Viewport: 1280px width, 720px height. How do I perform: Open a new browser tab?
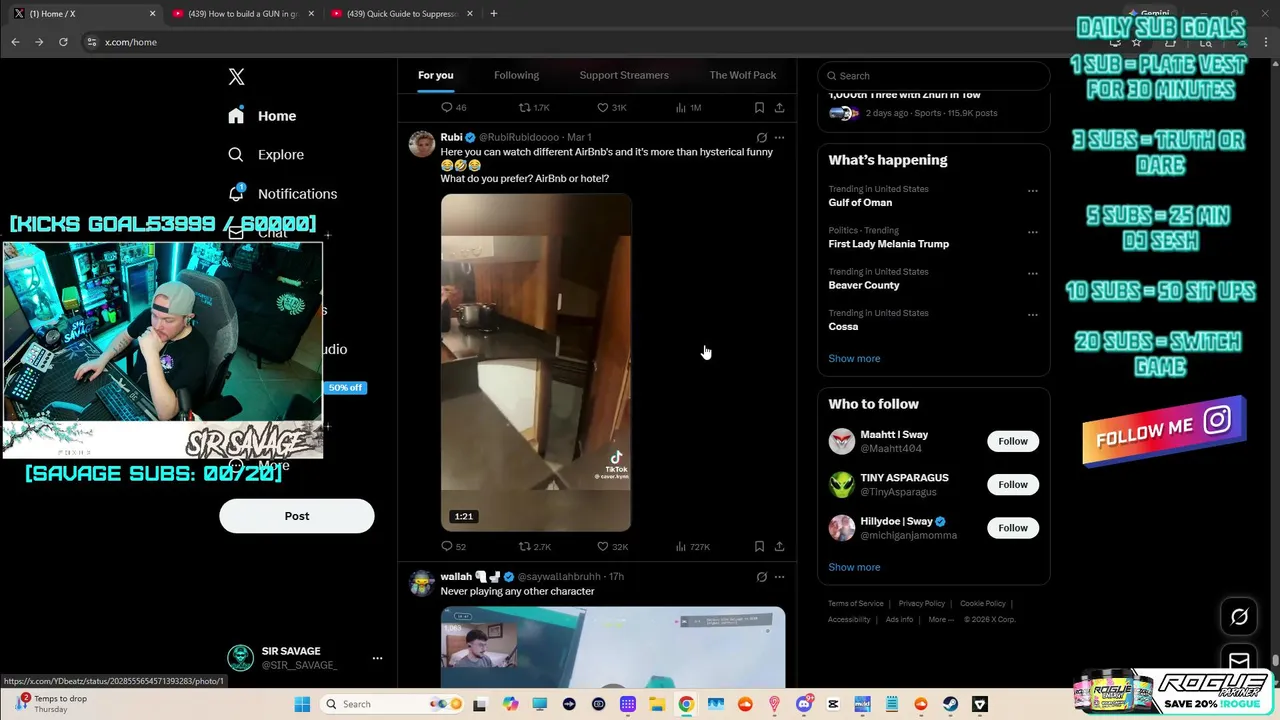pos(493,14)
